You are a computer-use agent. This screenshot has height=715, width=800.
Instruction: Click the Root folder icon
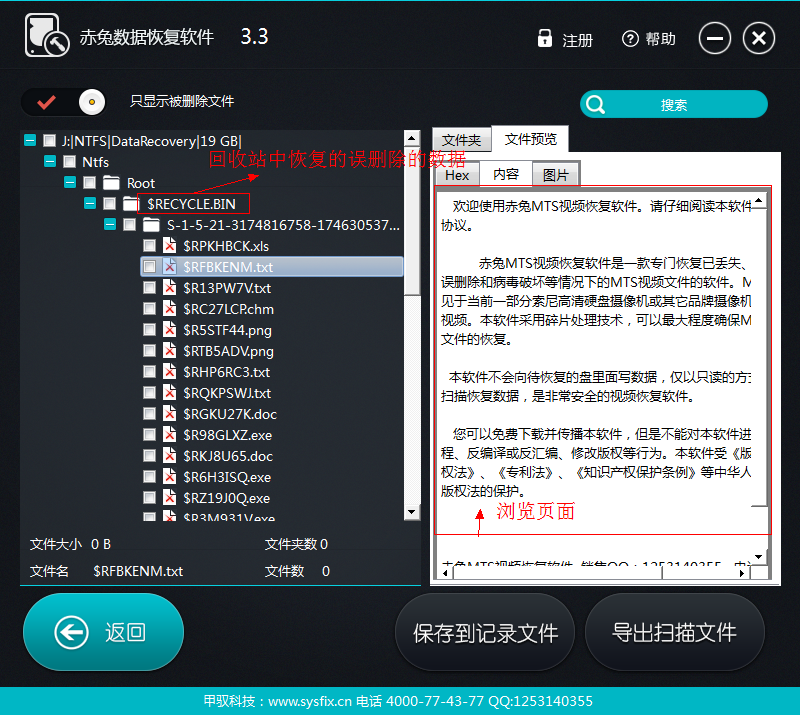tap(110, 183)
